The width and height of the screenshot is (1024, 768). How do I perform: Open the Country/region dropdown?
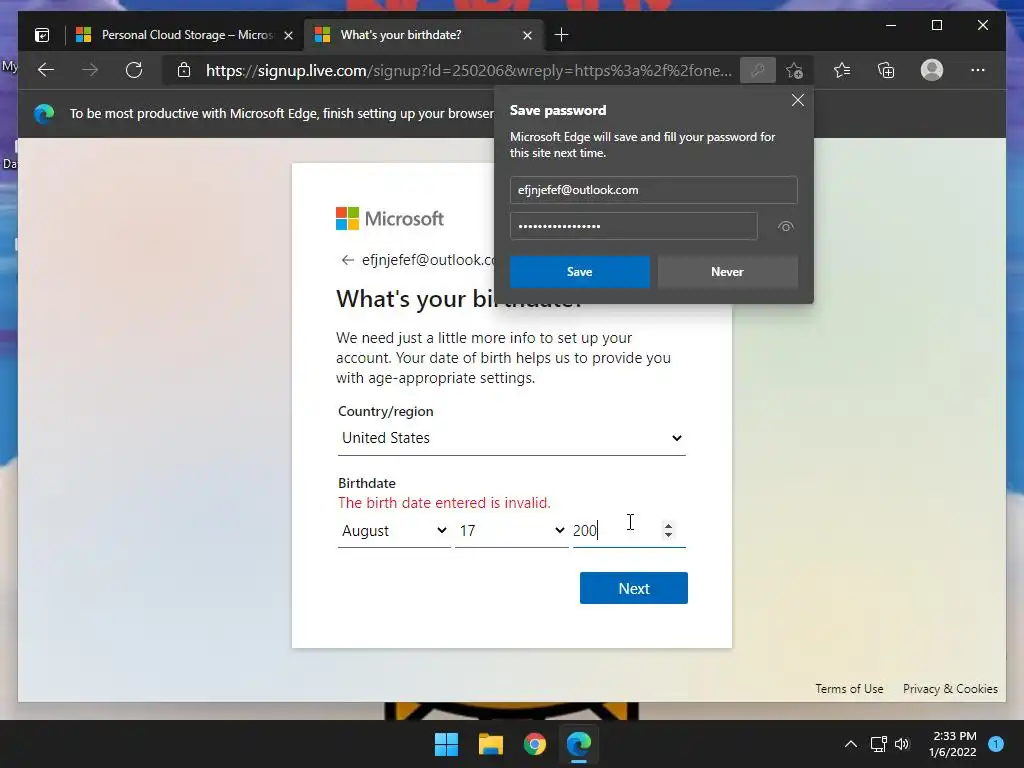pyautogui.click(x=511, y=438)
